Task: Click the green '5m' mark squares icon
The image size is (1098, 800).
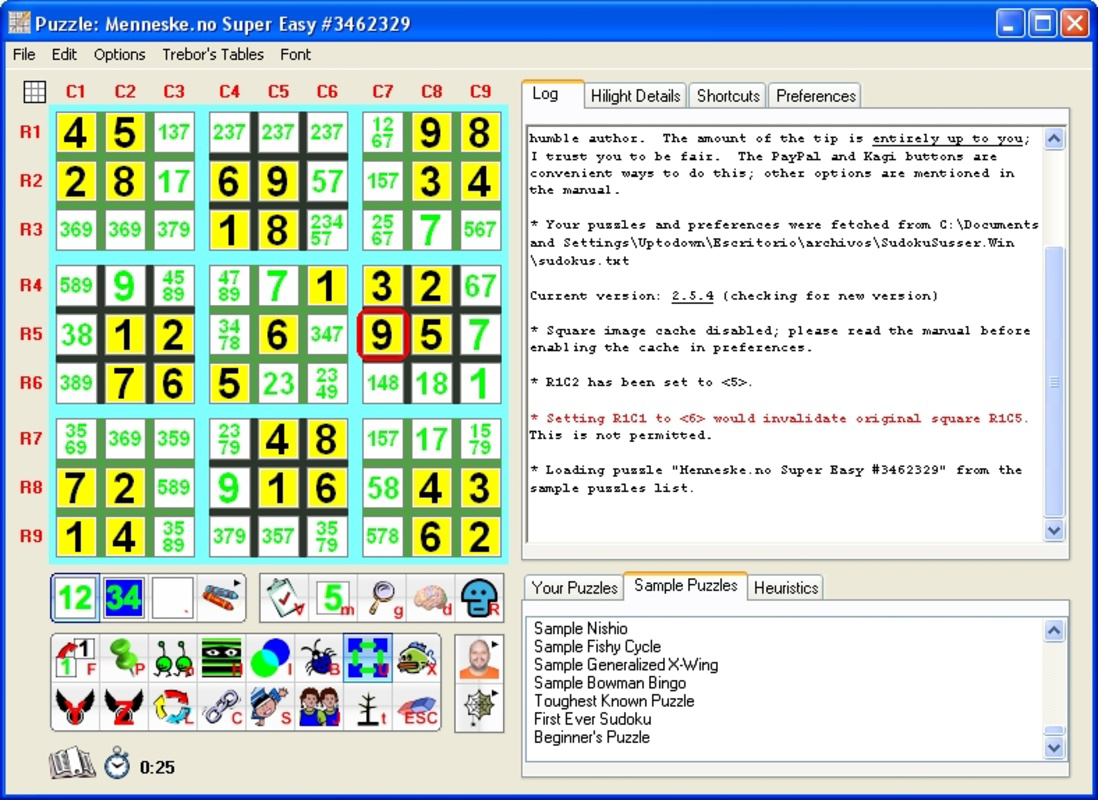Action: pyautogui.click(x=333, y=598)
